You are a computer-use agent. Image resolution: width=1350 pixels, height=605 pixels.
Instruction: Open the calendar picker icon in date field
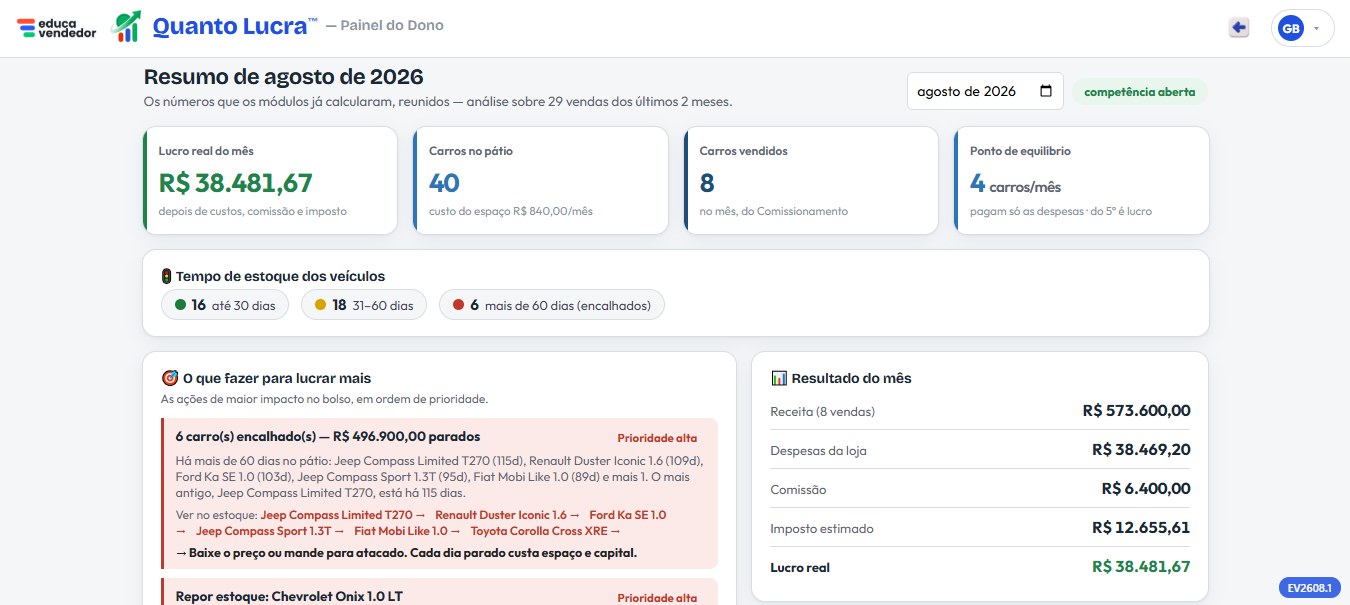click(1046, 91)
